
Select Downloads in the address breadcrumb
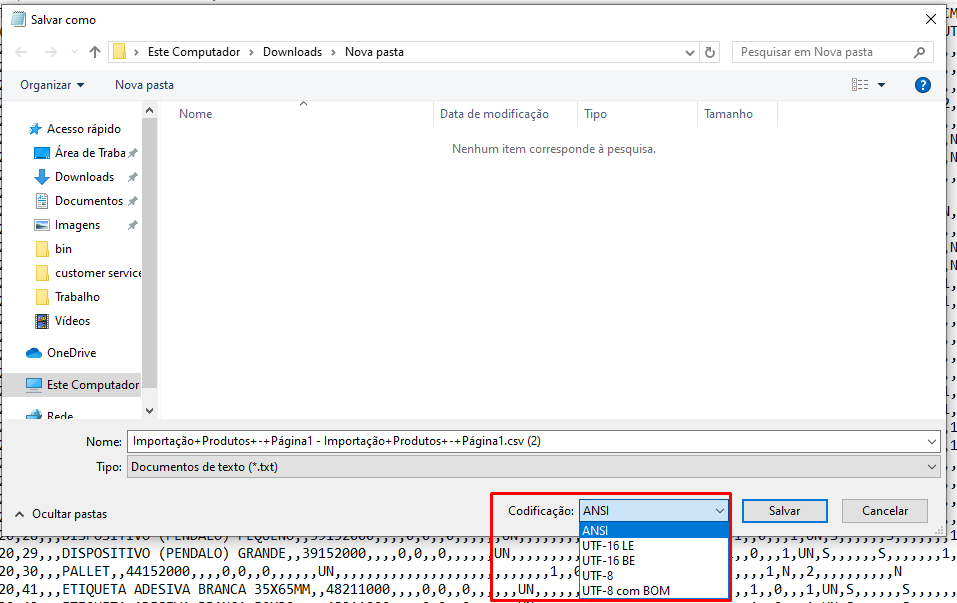(x=292, y=52)
